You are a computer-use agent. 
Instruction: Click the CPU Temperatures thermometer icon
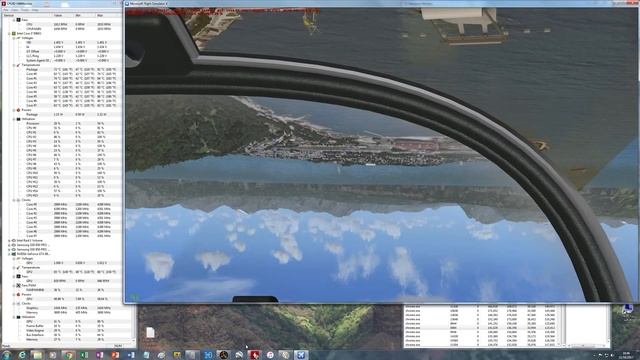pos(18,65)
